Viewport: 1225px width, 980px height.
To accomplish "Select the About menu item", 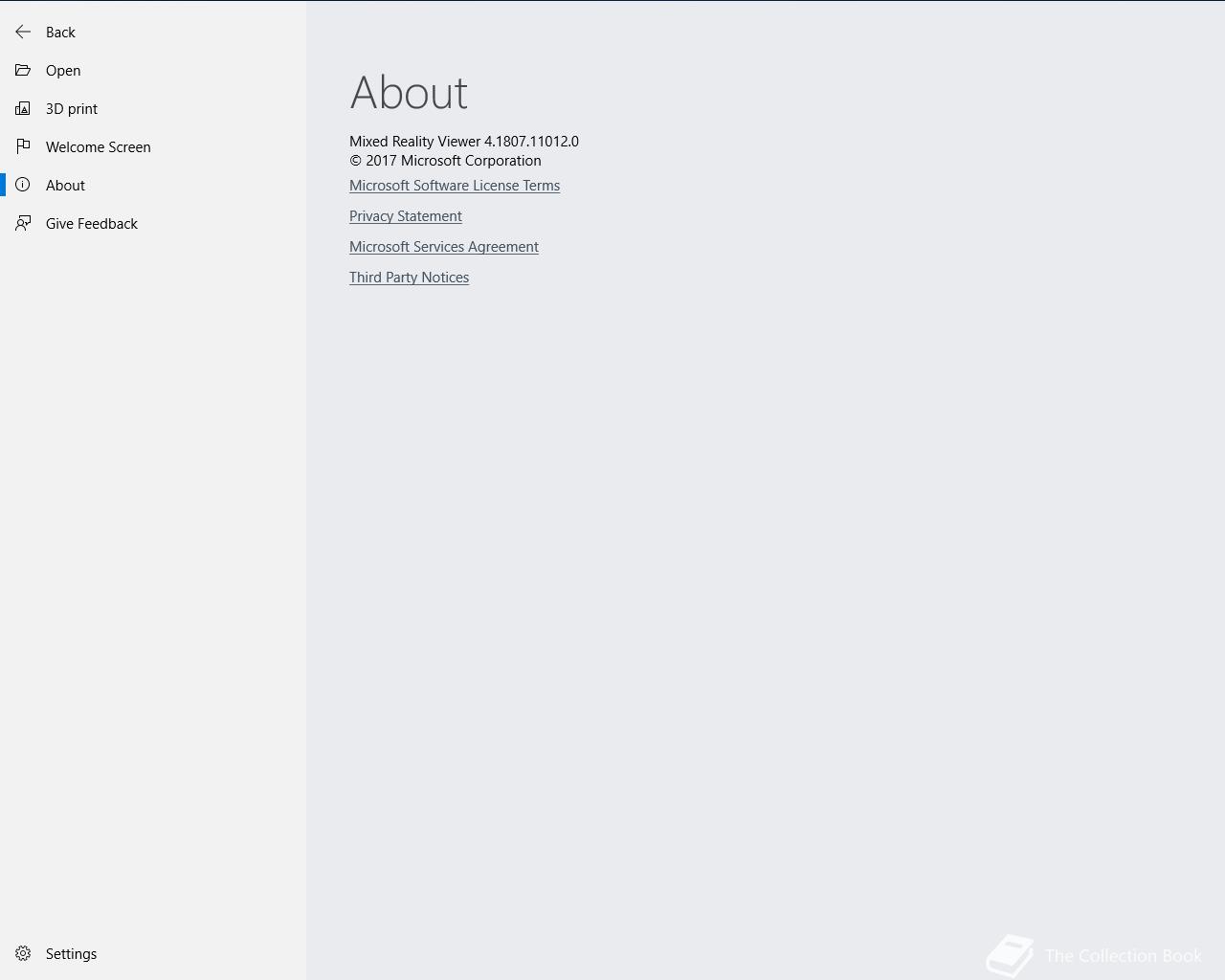I will pyautogui.click(x=65, y=186).
